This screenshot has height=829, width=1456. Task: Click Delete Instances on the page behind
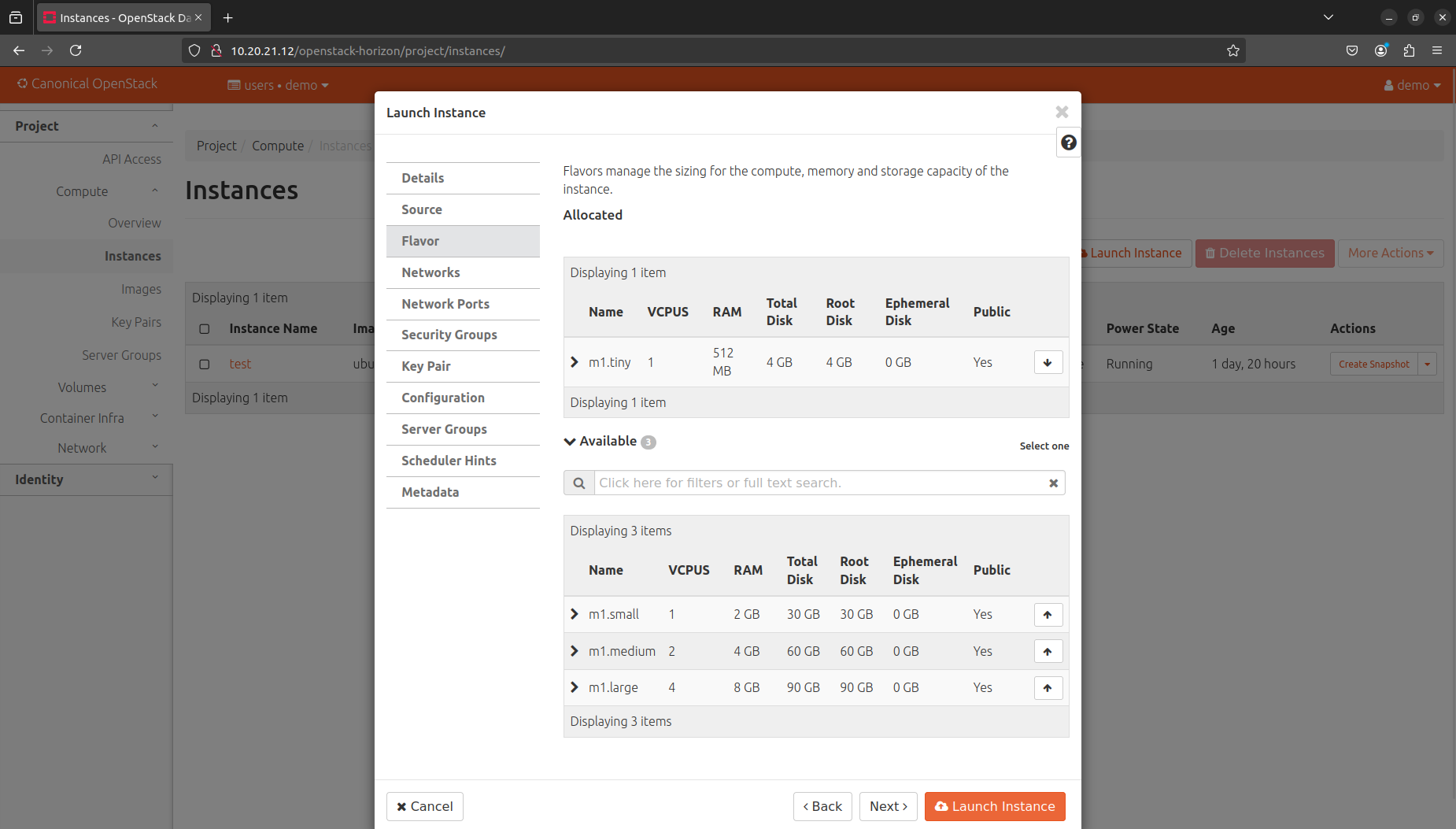click(1265, 253)
